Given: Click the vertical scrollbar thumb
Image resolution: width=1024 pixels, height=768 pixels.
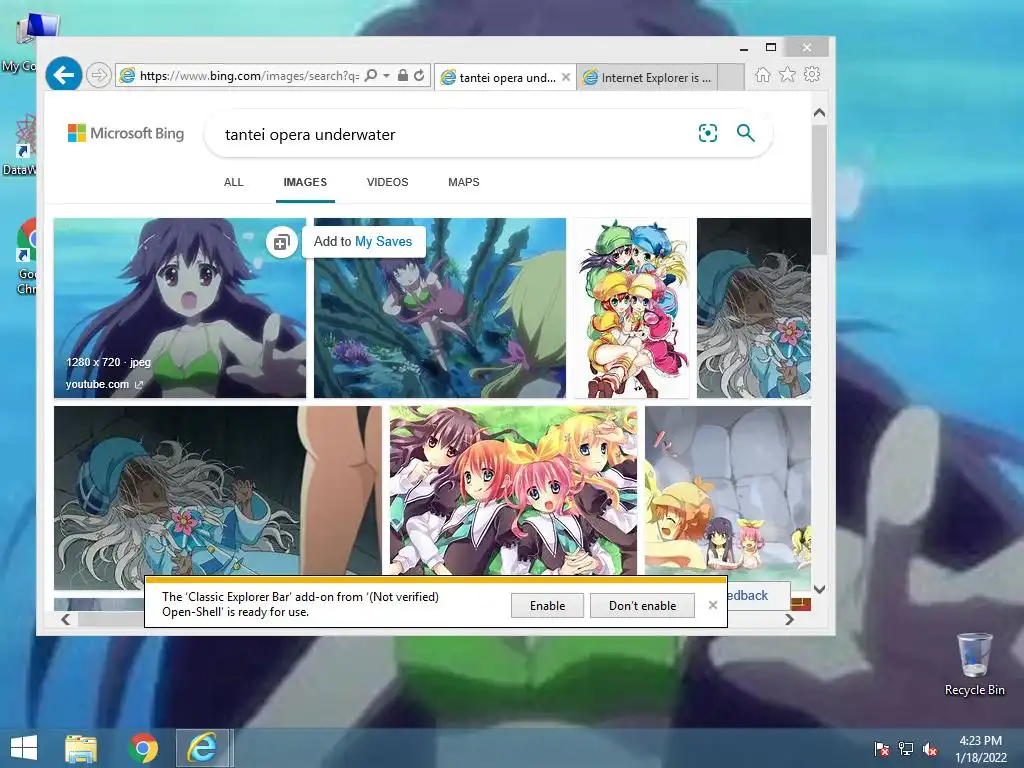Looking at the screenshot, I should click(820, 190).
